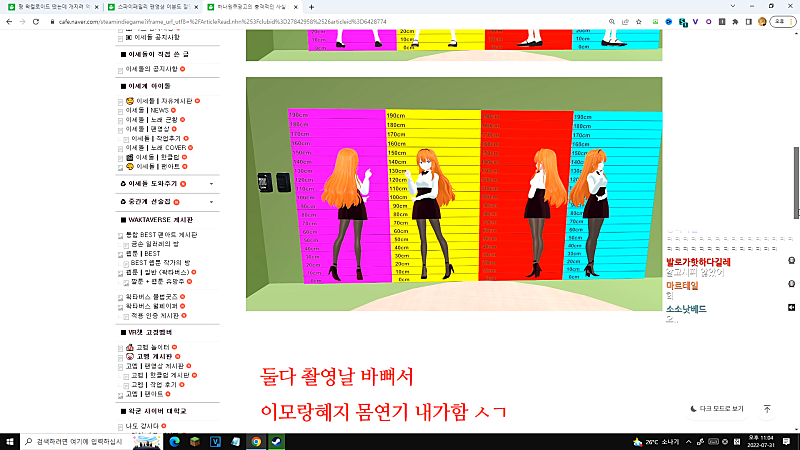Open the tab search chevron
Viewport: 800px width, 450px height.
(733, 6)
